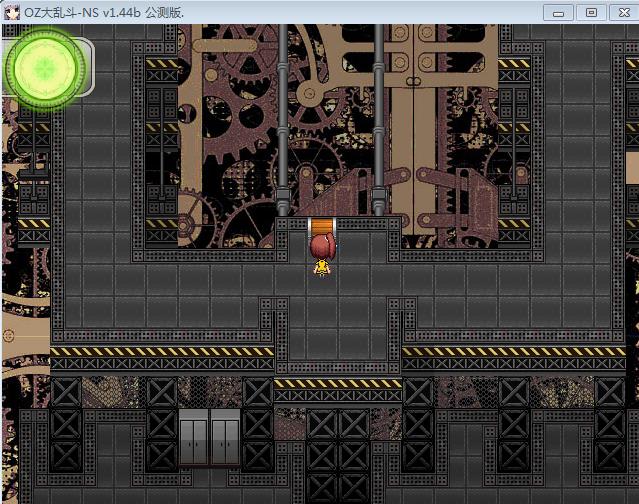Click the gray double-door elevator
Image resolution: width=639 pixels, height=504 pixels.
coord(209,437)
